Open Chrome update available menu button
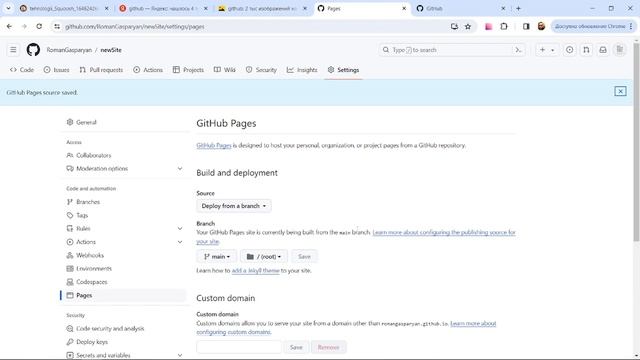Screen dimensions: 640x360 593,27
